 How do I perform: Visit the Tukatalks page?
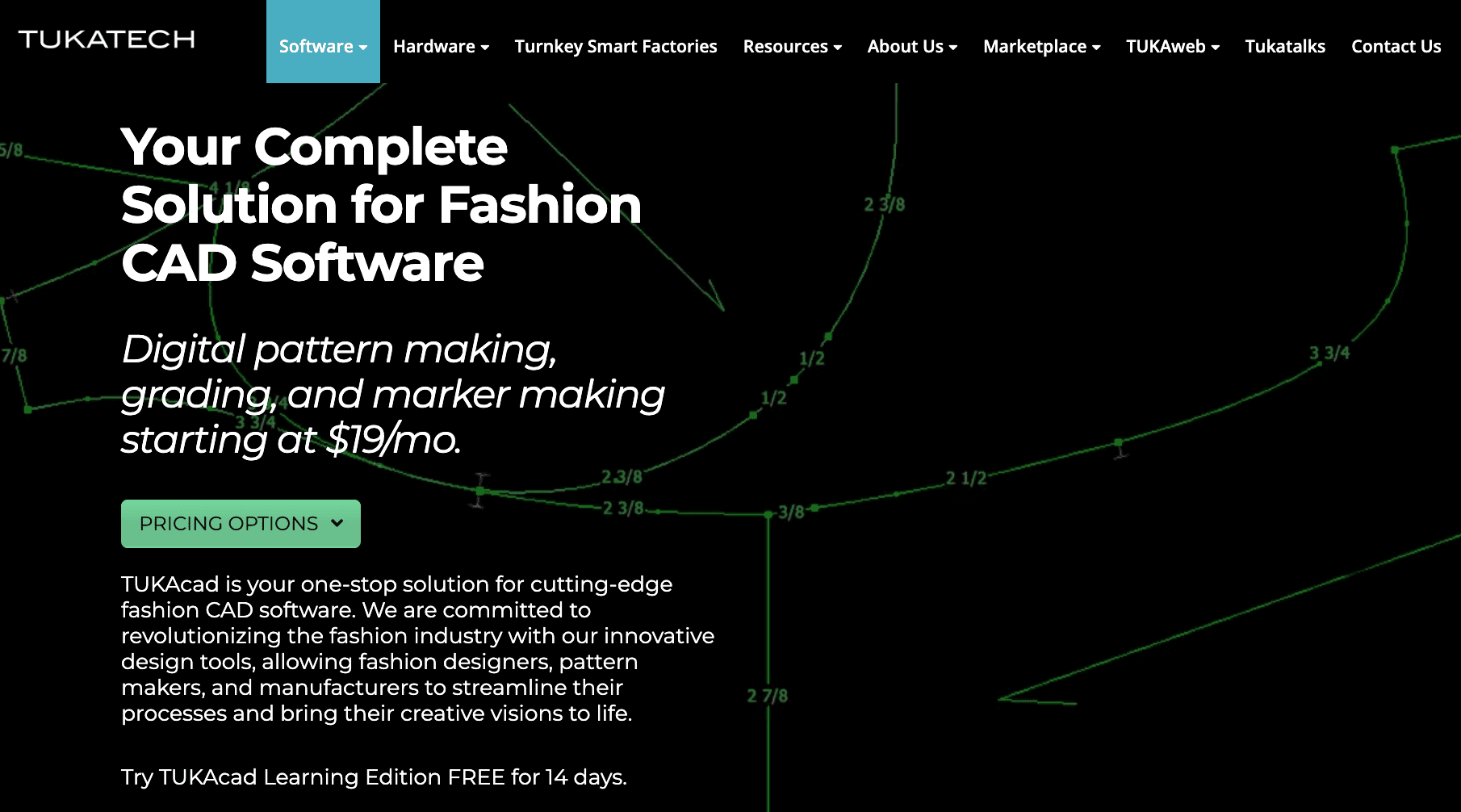coord(1285,47)
